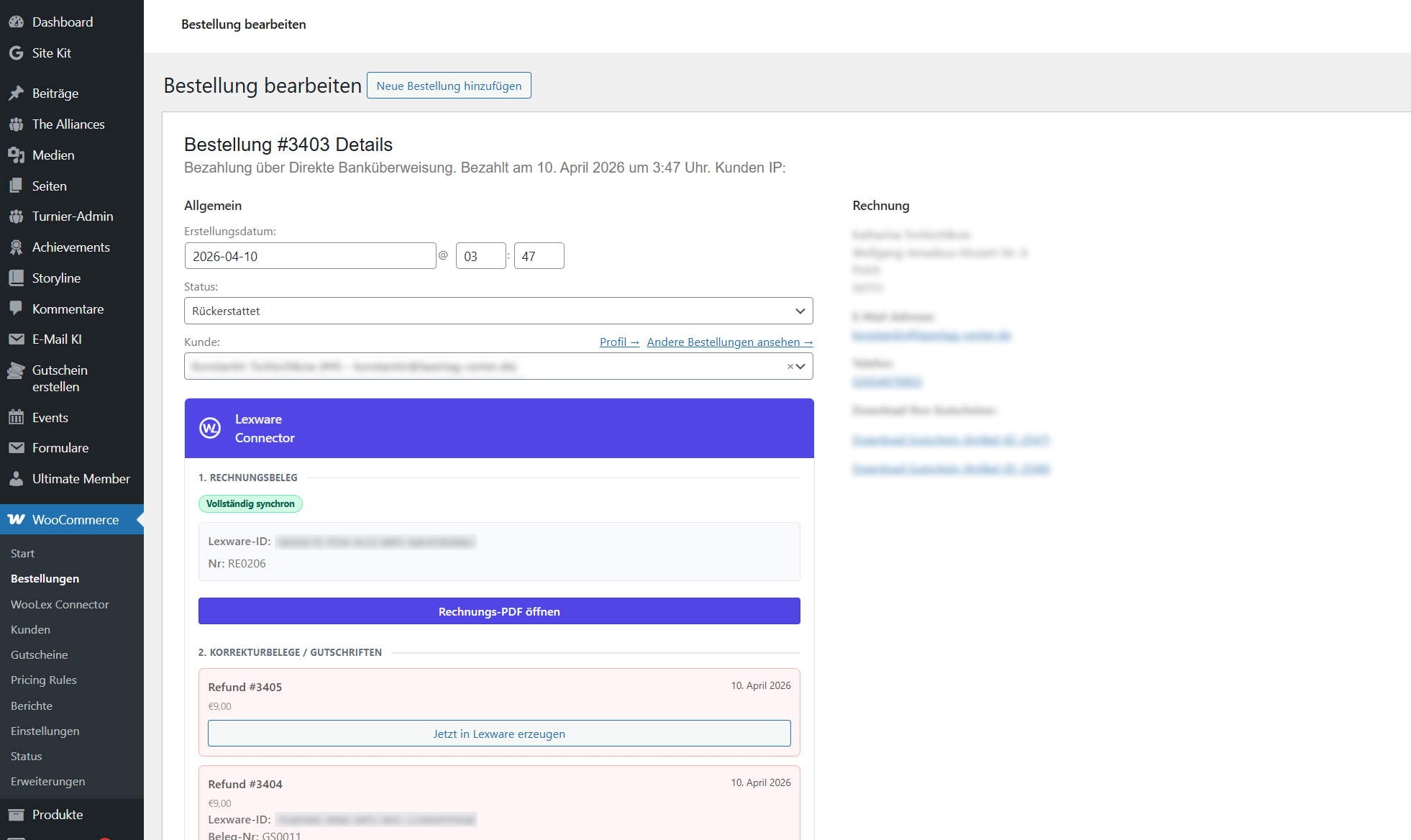The width and height of the screenshot is (1411, 840).
Task: Open the Status dropdown showing Rückerstattet
Action: tap(498, 311)
